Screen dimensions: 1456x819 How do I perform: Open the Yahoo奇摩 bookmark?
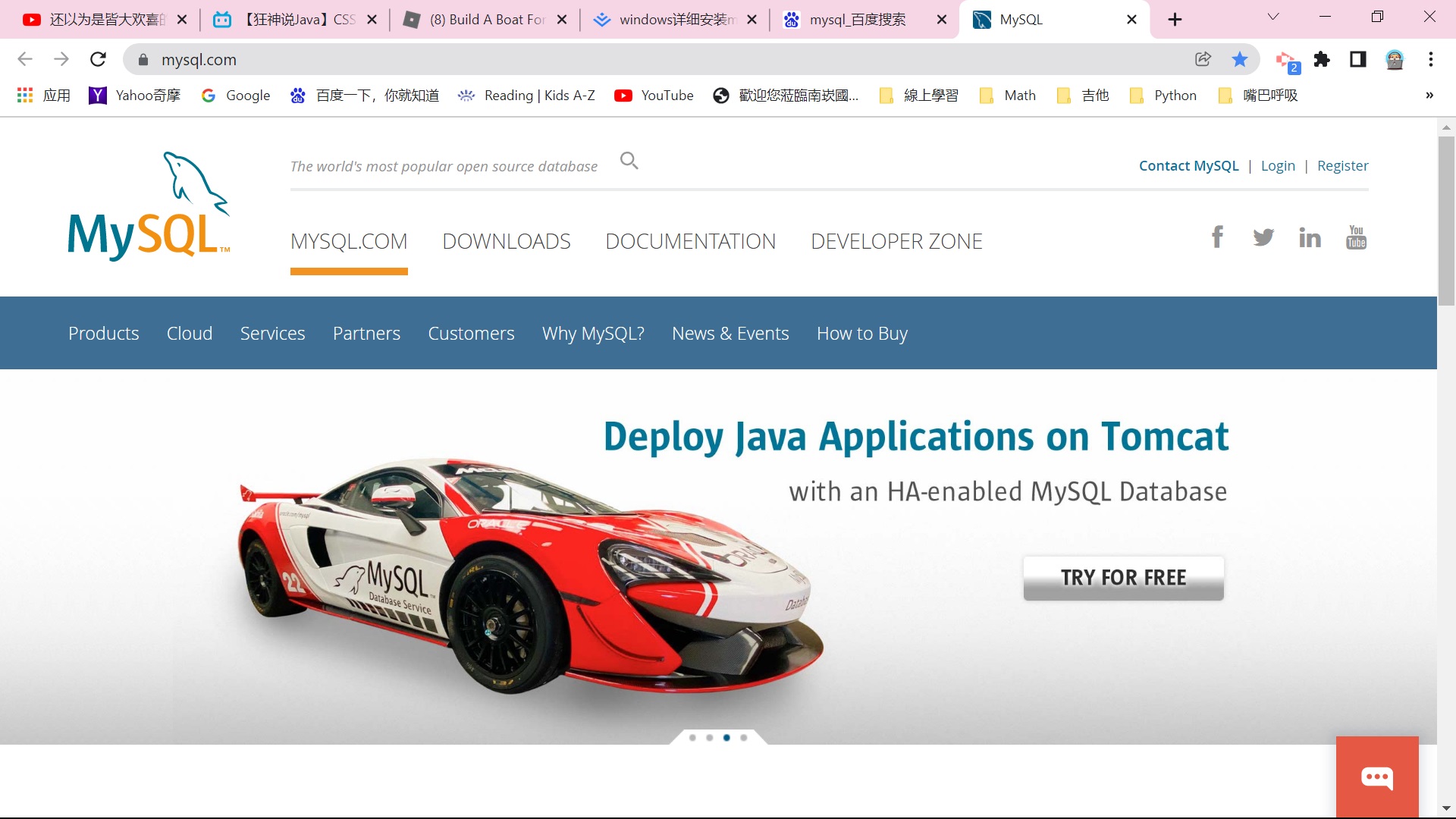pyautogui.click(x=134, y=95)
